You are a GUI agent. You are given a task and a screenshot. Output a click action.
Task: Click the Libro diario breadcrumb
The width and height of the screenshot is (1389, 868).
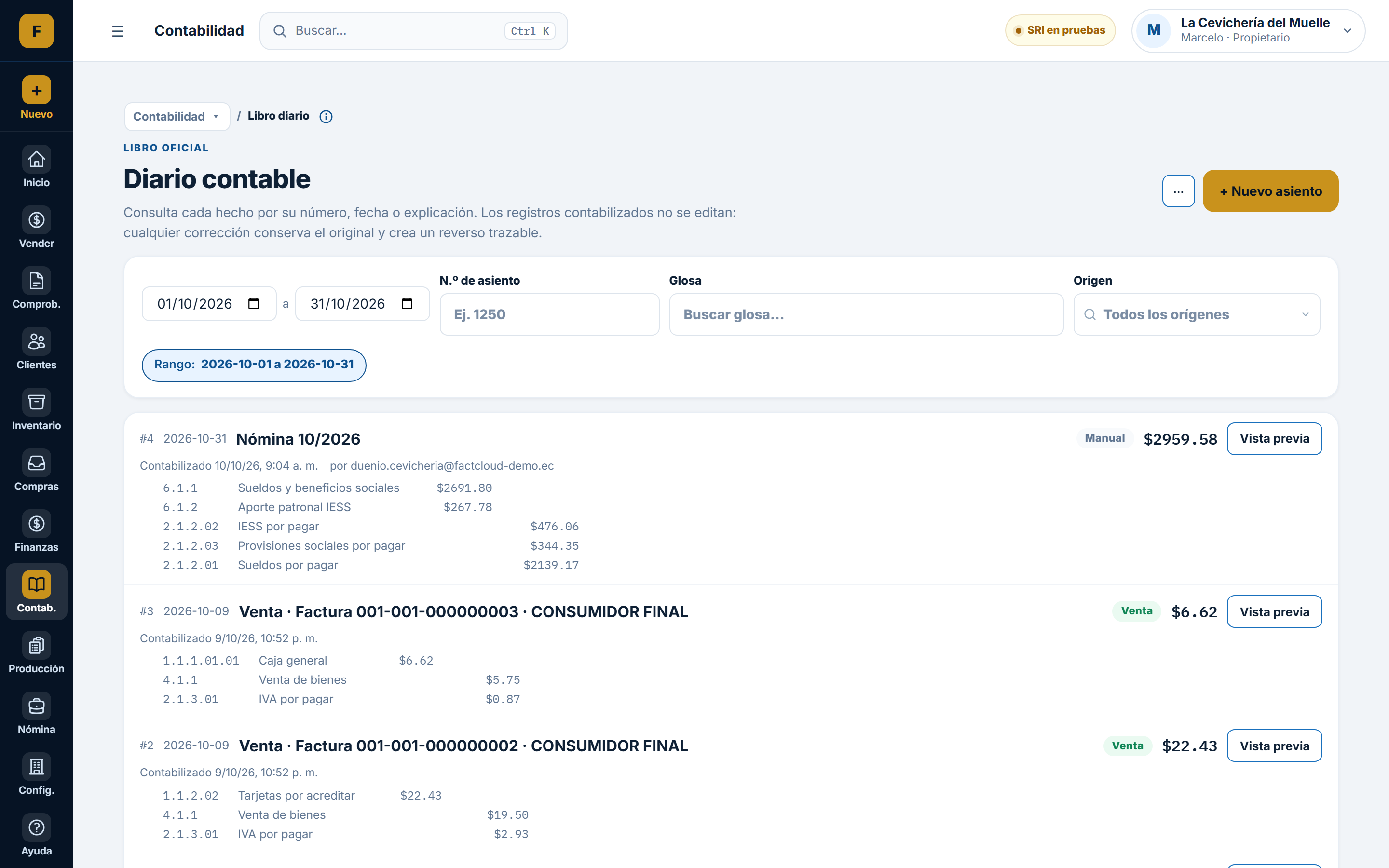coord(278,116)
